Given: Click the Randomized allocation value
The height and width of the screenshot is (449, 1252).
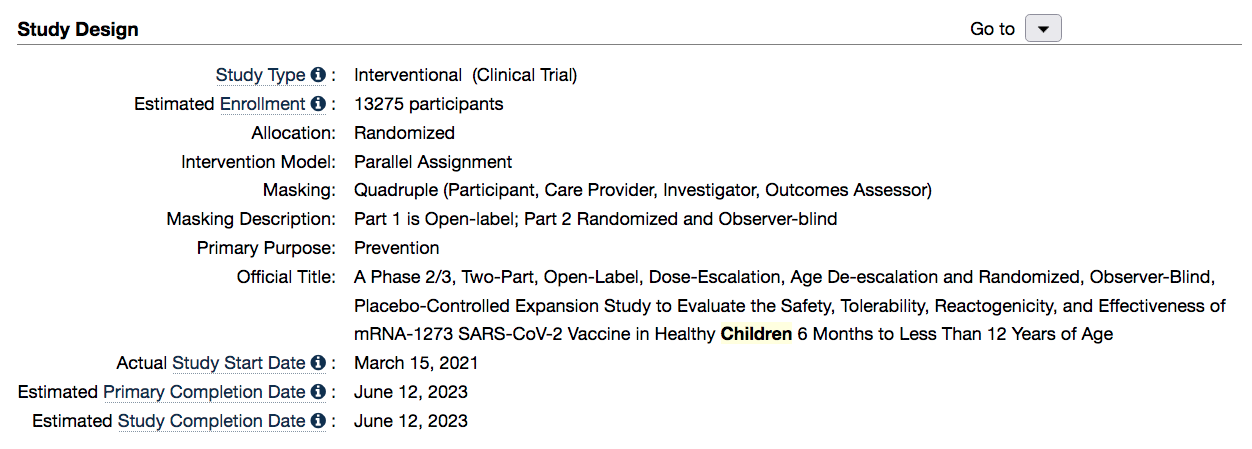Looking at the screenshot, I should click(404, 133).
